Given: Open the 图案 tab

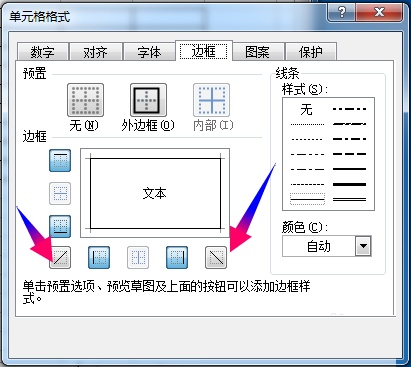Looking at the screenshot, I should pos(257,52).
